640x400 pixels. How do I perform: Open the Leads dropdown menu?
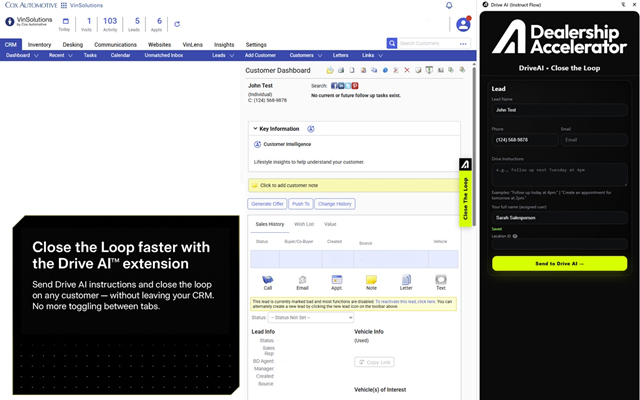pos(223,55)
